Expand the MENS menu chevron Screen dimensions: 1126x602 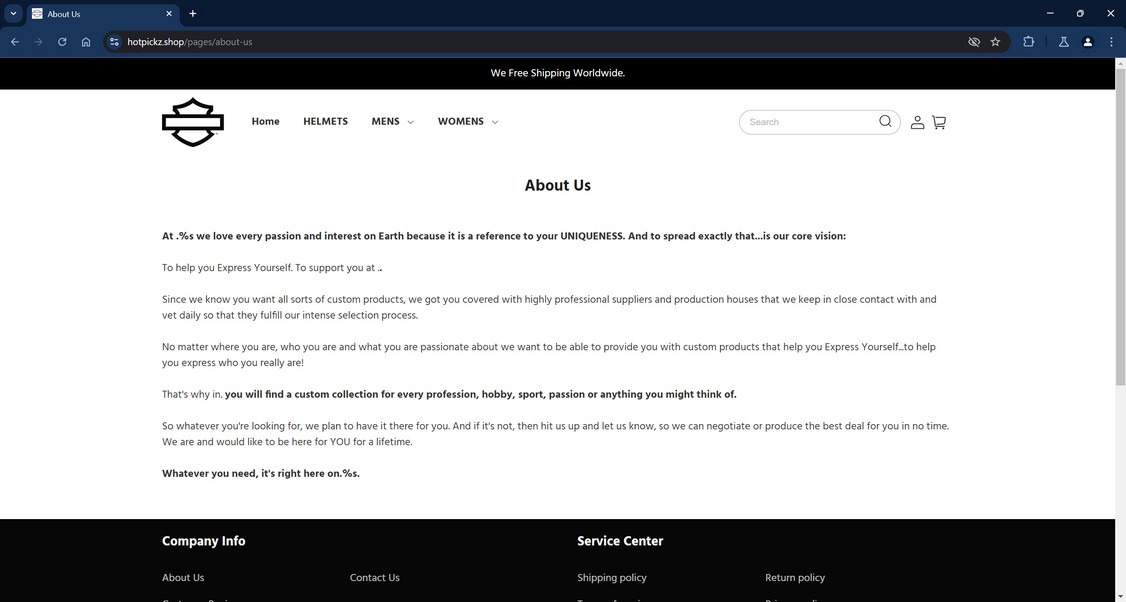pos(411,122)
